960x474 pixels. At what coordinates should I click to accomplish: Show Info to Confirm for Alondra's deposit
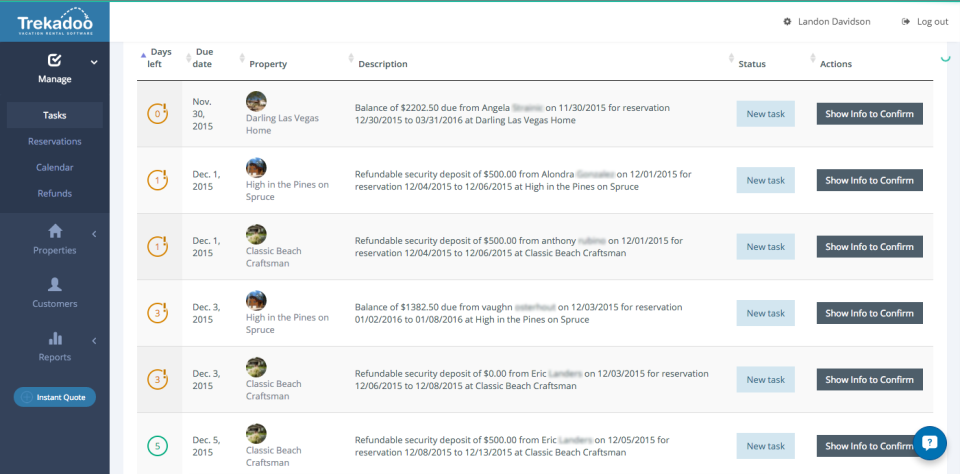click(869, 180)
